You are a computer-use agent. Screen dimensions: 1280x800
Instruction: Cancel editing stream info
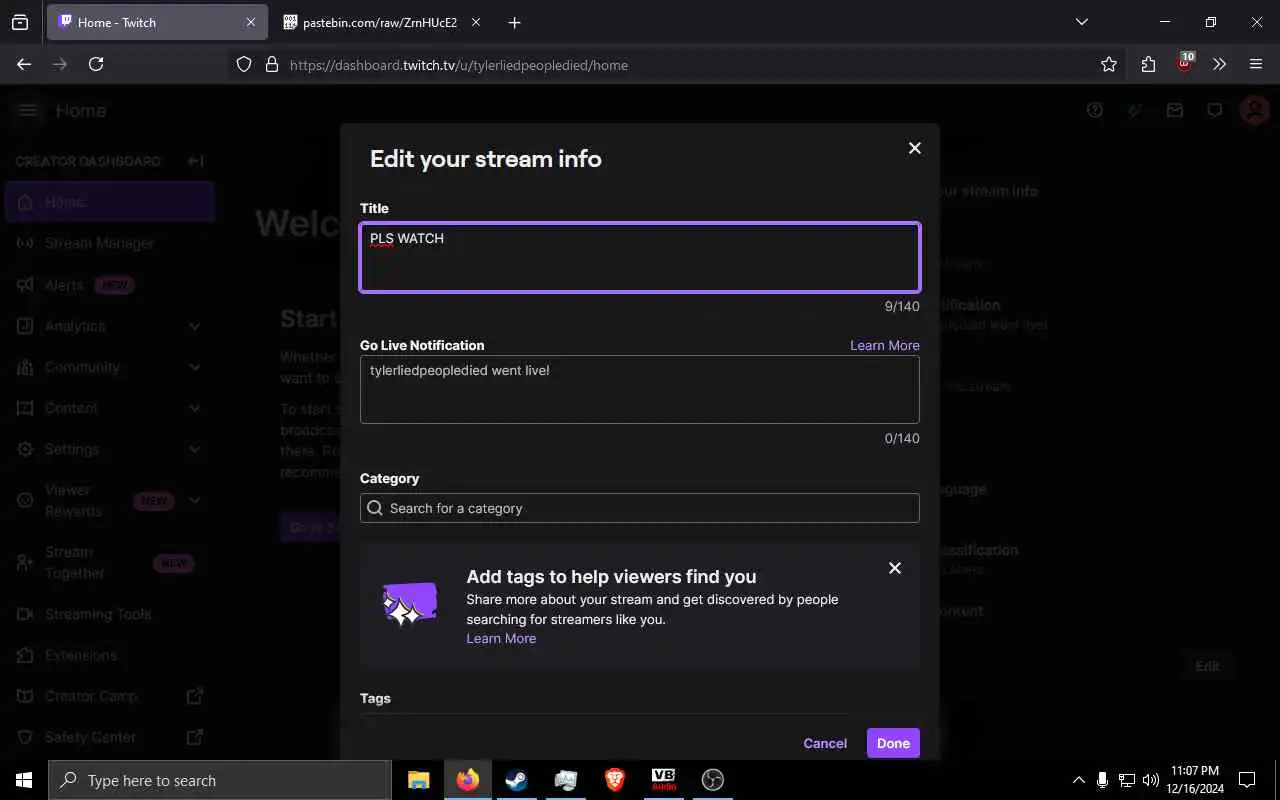point(825,743)
